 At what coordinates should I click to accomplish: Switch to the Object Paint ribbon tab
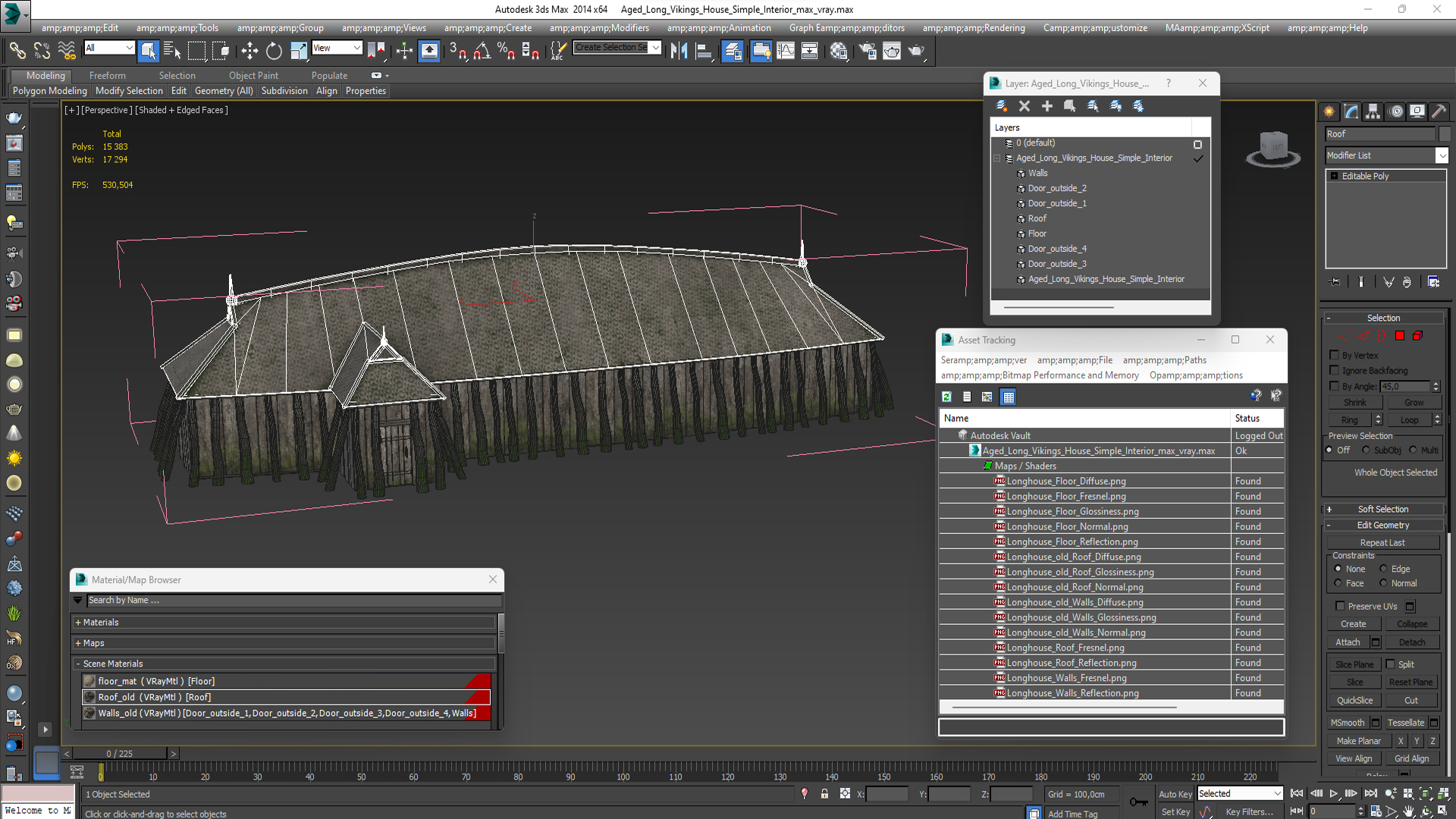click(x=253, y=76)
